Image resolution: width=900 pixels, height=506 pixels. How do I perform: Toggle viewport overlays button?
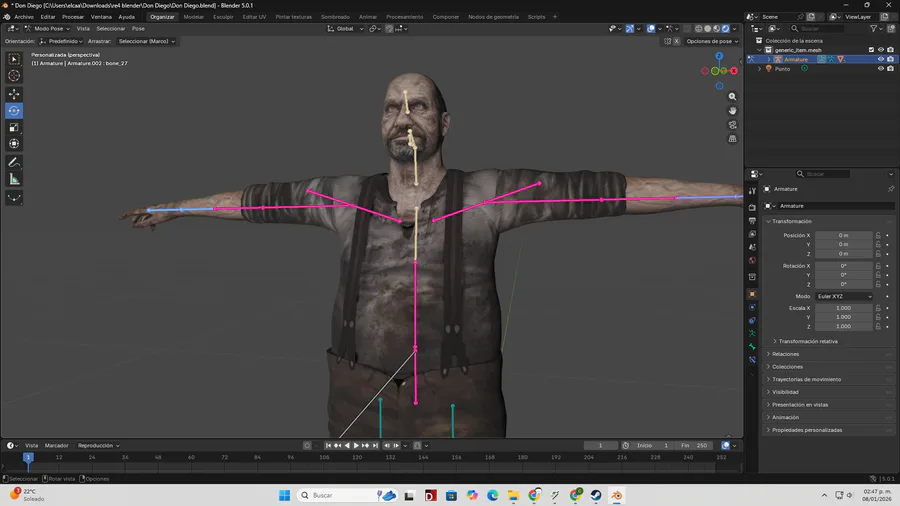click(651, 28)
